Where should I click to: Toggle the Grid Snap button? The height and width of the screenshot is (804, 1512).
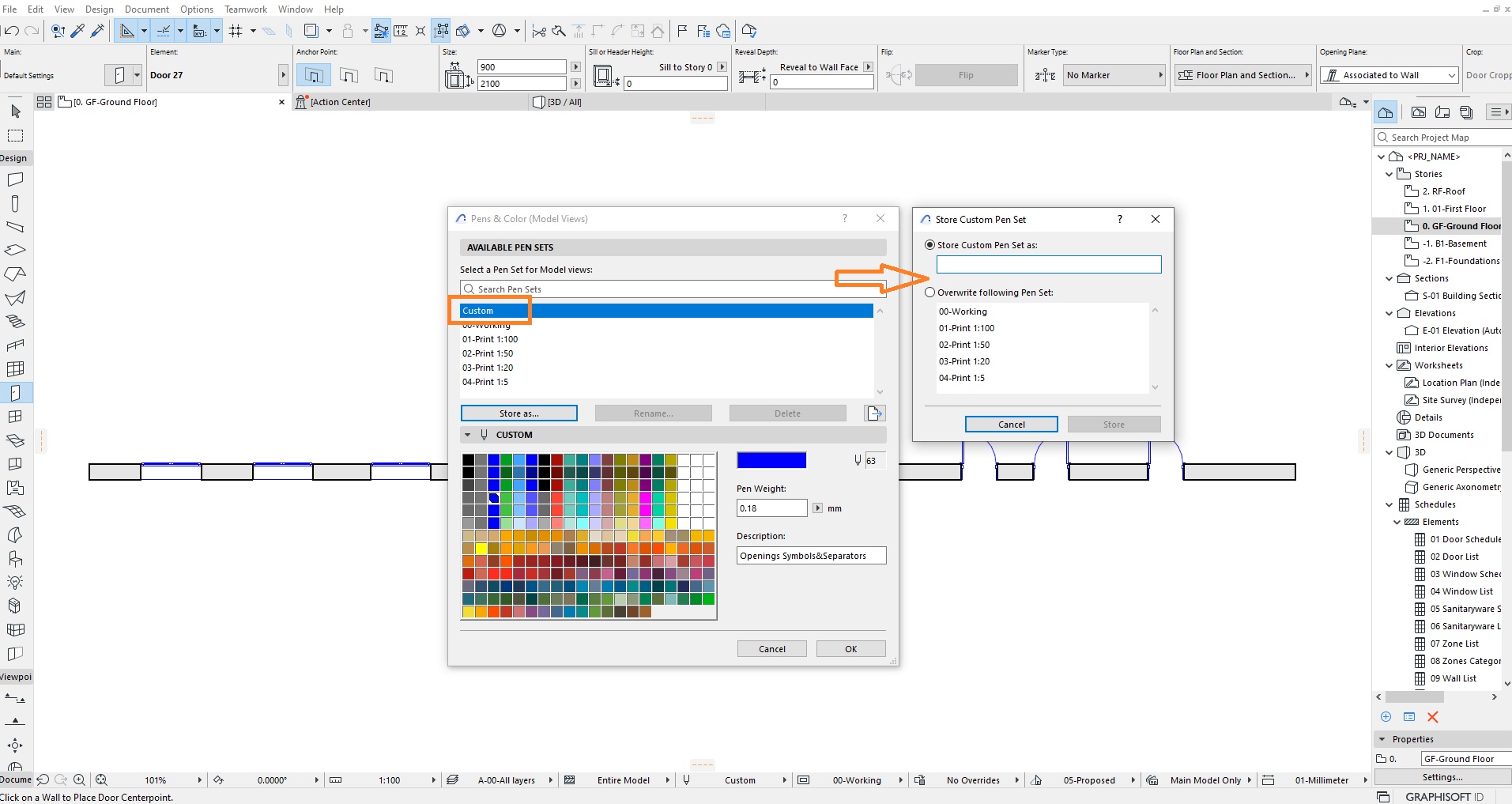(236, 31)
